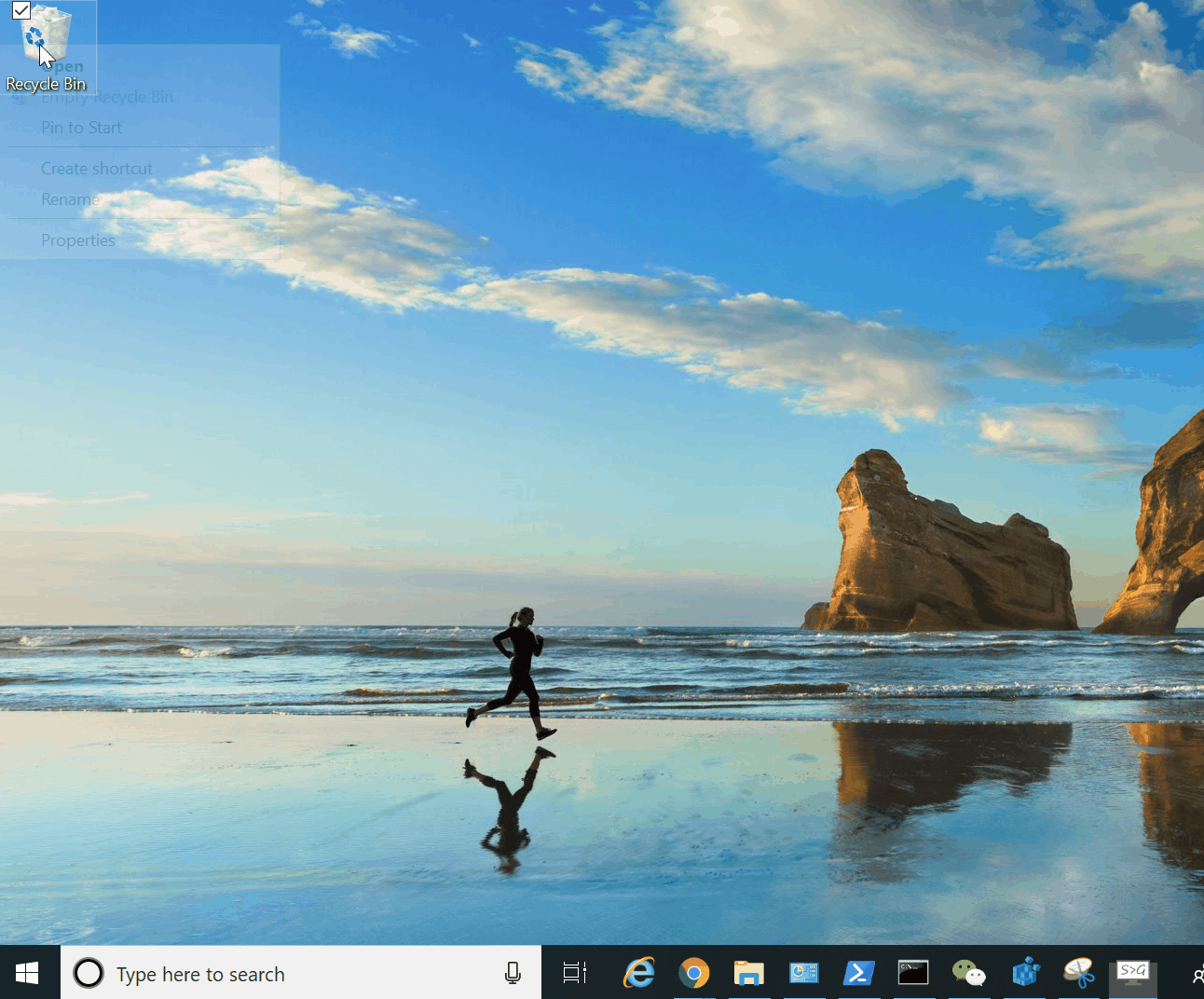Launch Google Chrome from the taskbar

[x=694, y=973]
